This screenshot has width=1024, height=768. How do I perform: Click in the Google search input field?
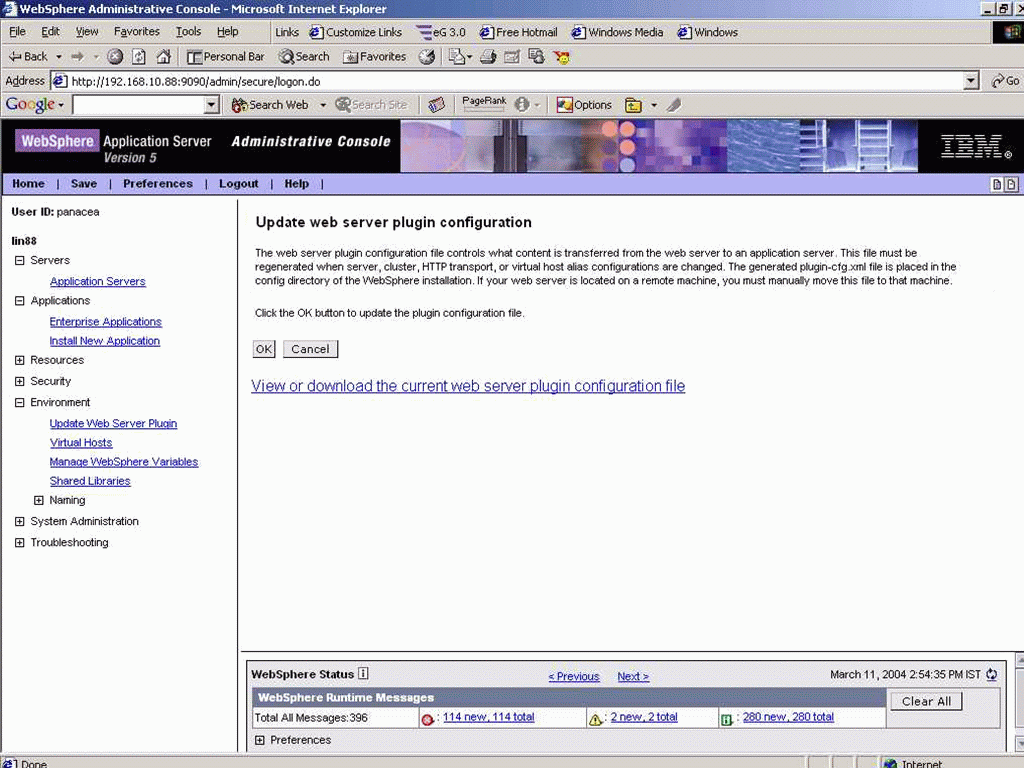(x=139, y=104)
